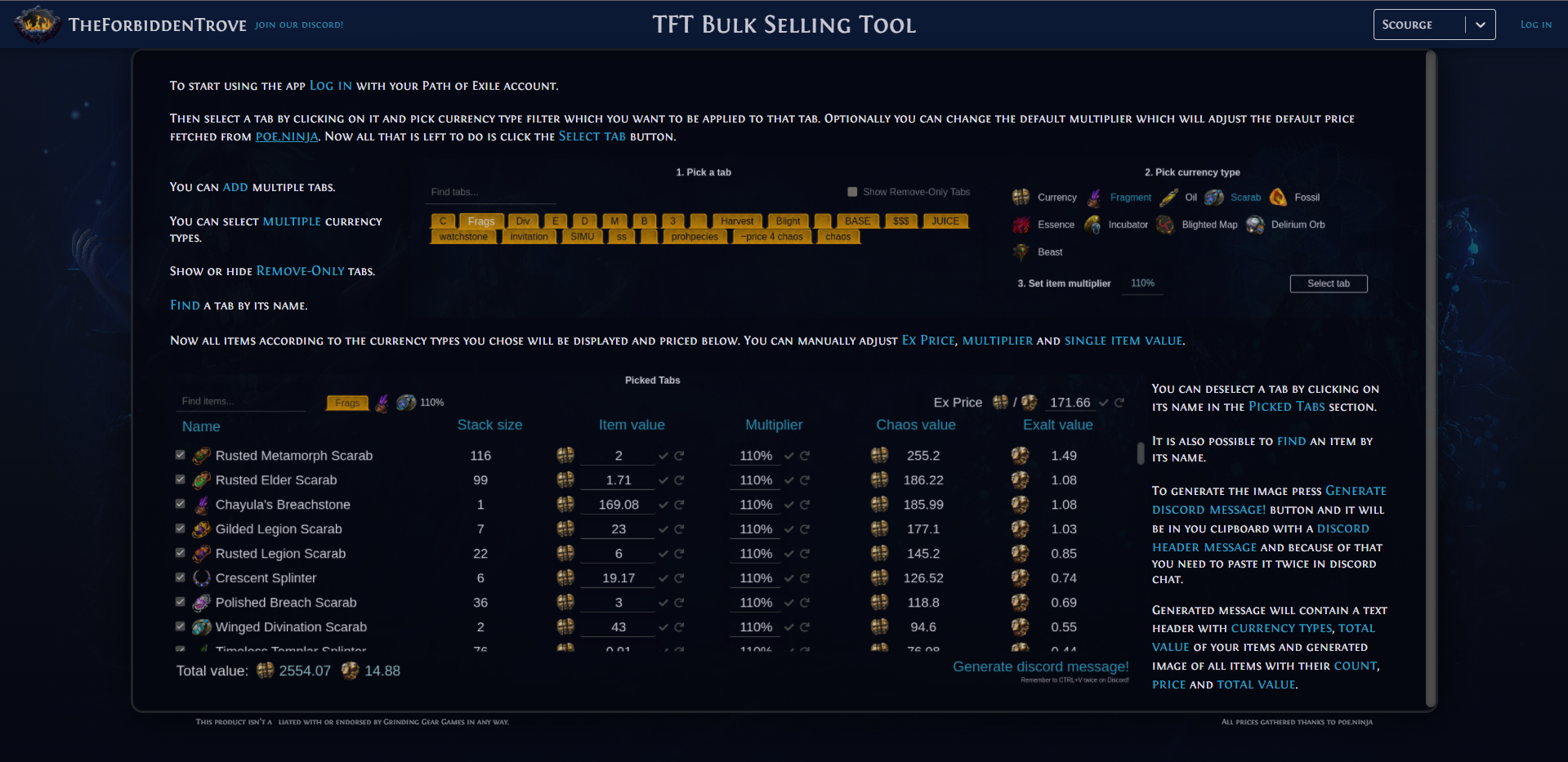
Task: Select Scarab currency type icon
Action: 1214,197
